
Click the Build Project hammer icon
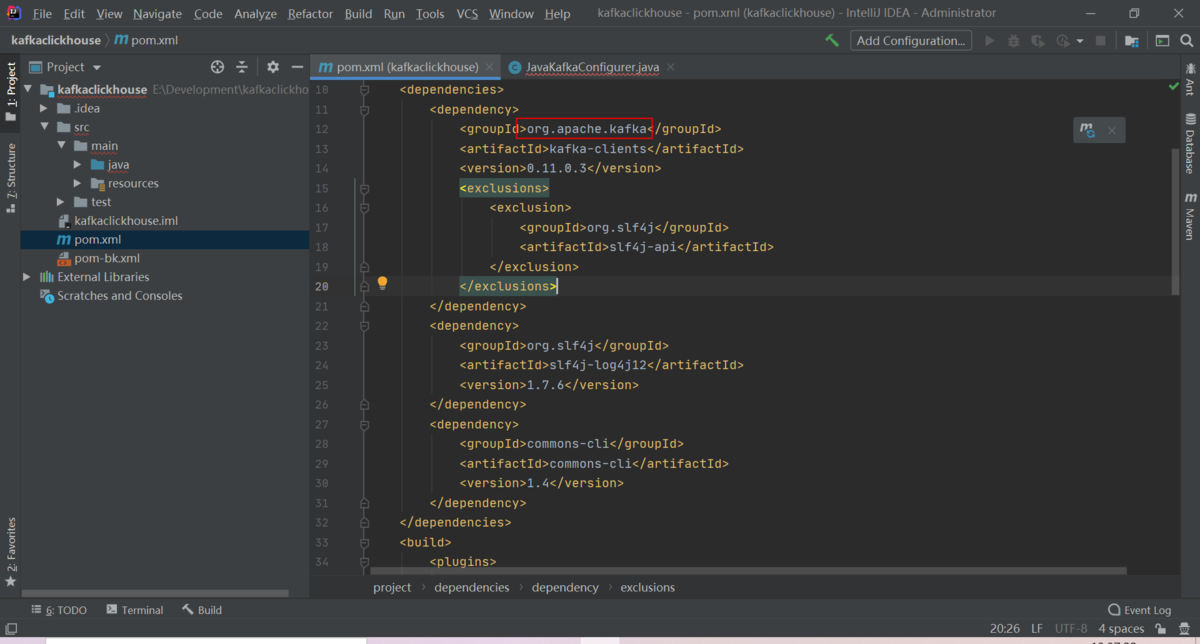tap(832, 41)
